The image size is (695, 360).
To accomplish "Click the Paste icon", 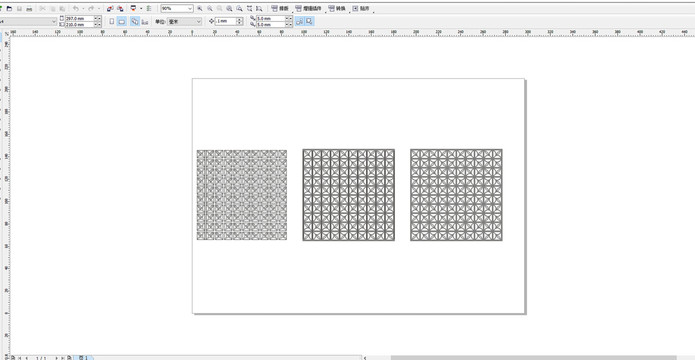I will [x=62, y=8].
